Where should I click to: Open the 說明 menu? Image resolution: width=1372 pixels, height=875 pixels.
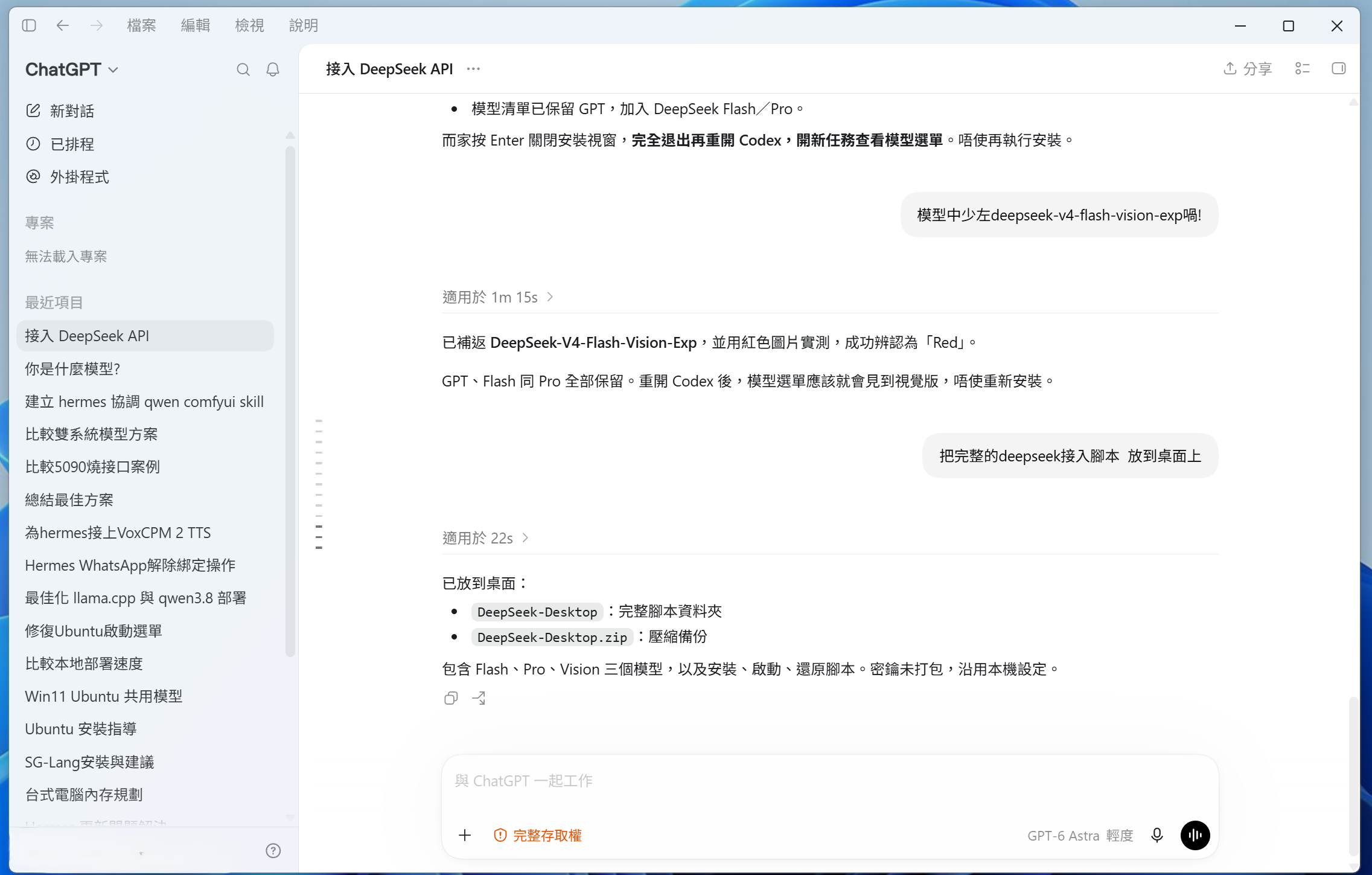pyautogui.click(x=304, y=25)
